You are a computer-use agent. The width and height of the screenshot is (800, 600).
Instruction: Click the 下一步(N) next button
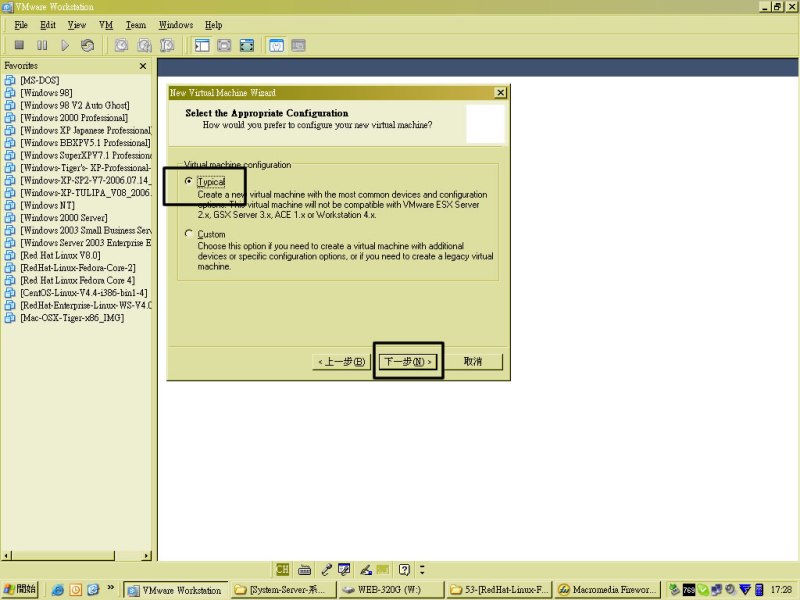[408, 362]
